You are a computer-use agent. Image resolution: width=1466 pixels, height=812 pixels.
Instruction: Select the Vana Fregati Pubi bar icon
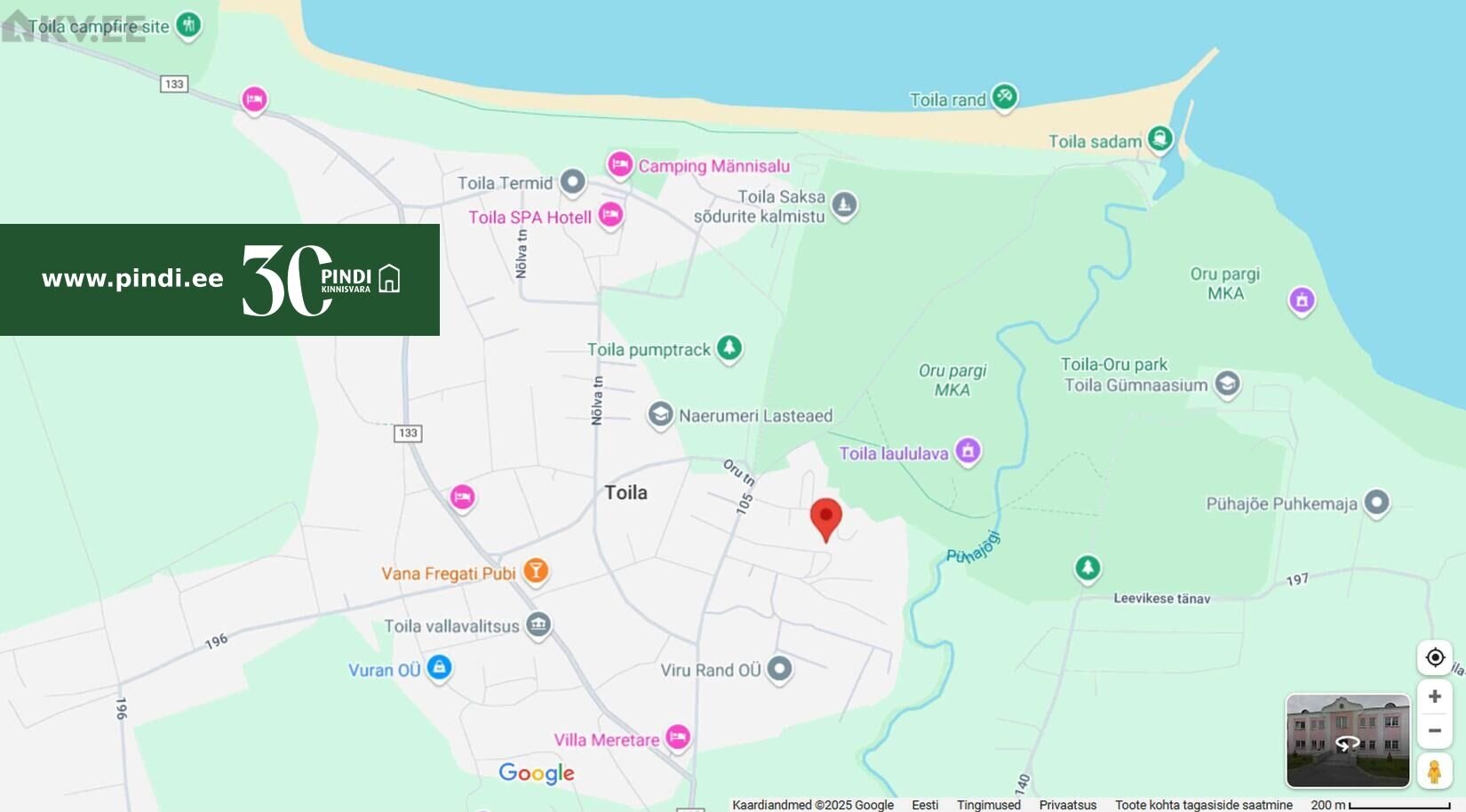tap(536, 571)
